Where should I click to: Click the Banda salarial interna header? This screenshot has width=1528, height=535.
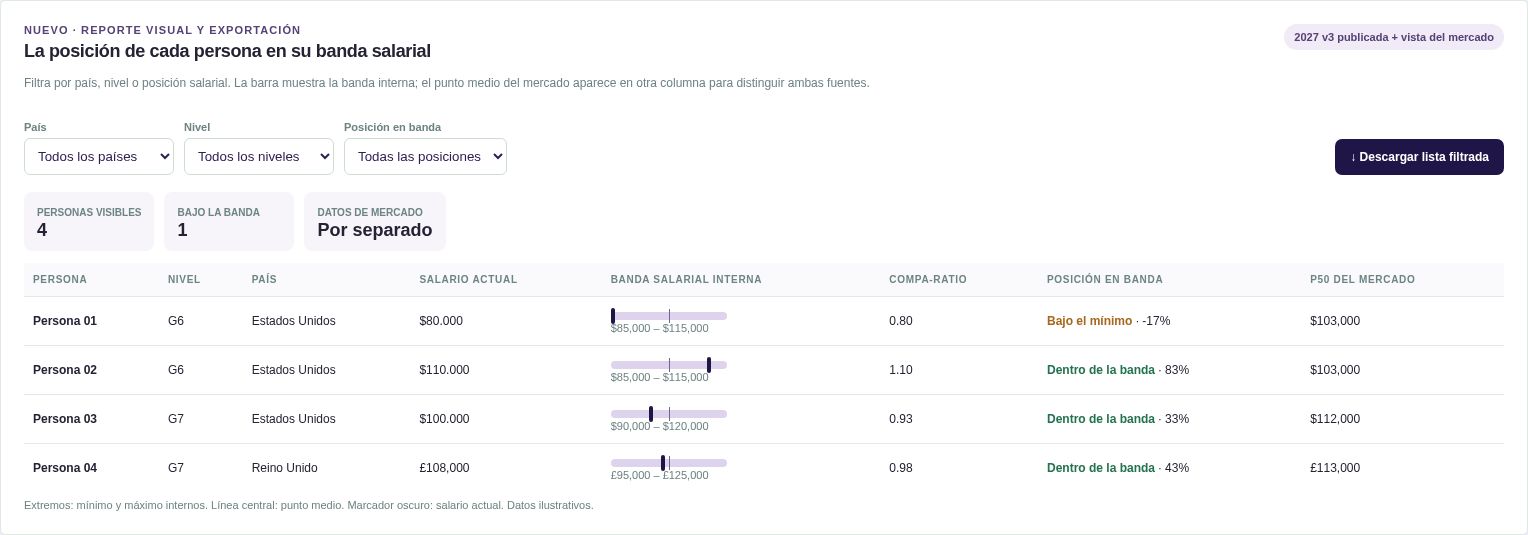pyautogui.click(x=686, y=280)
